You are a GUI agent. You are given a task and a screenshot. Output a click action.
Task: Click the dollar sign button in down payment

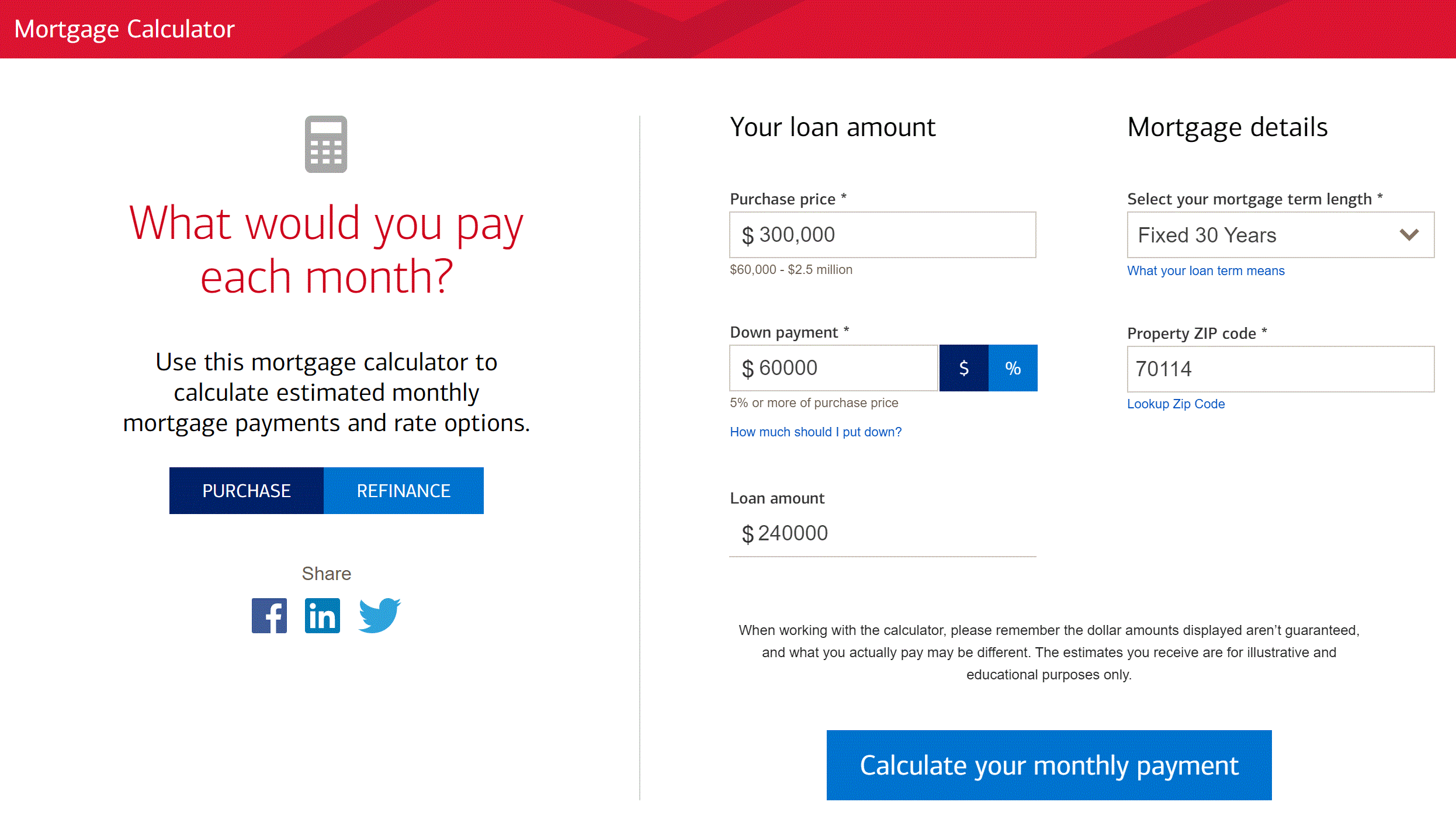coord(963,368)
